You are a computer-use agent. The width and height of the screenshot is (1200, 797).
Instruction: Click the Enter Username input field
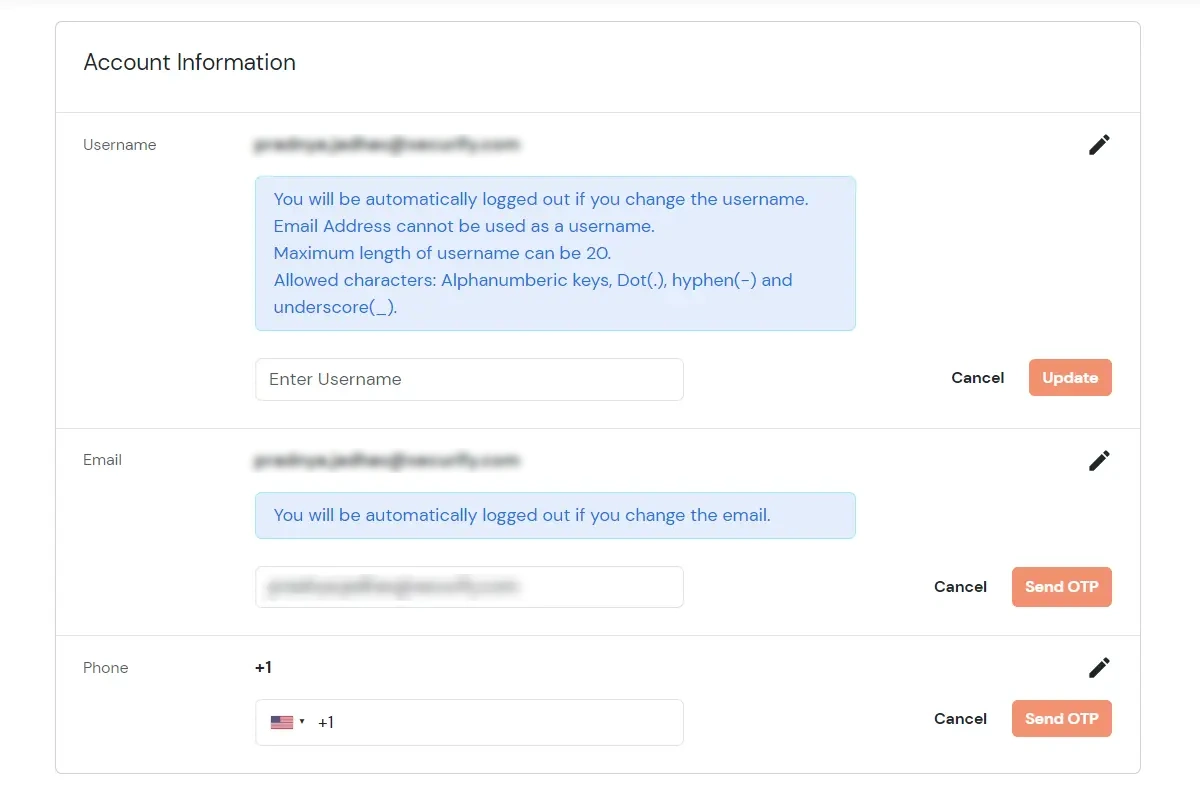click(x=469, y=379)
